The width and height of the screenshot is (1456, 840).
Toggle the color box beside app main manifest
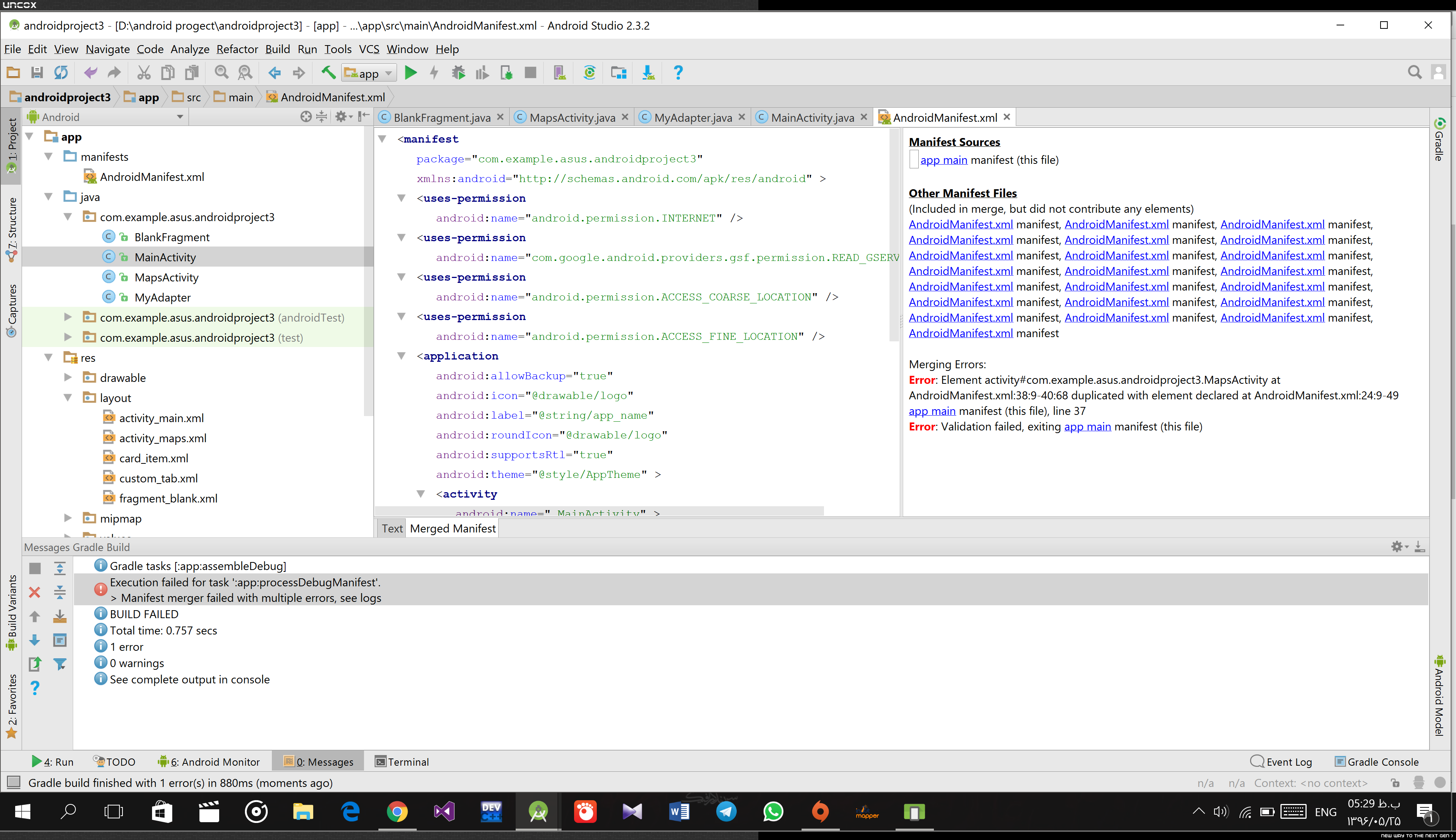(x=913, y=159)
